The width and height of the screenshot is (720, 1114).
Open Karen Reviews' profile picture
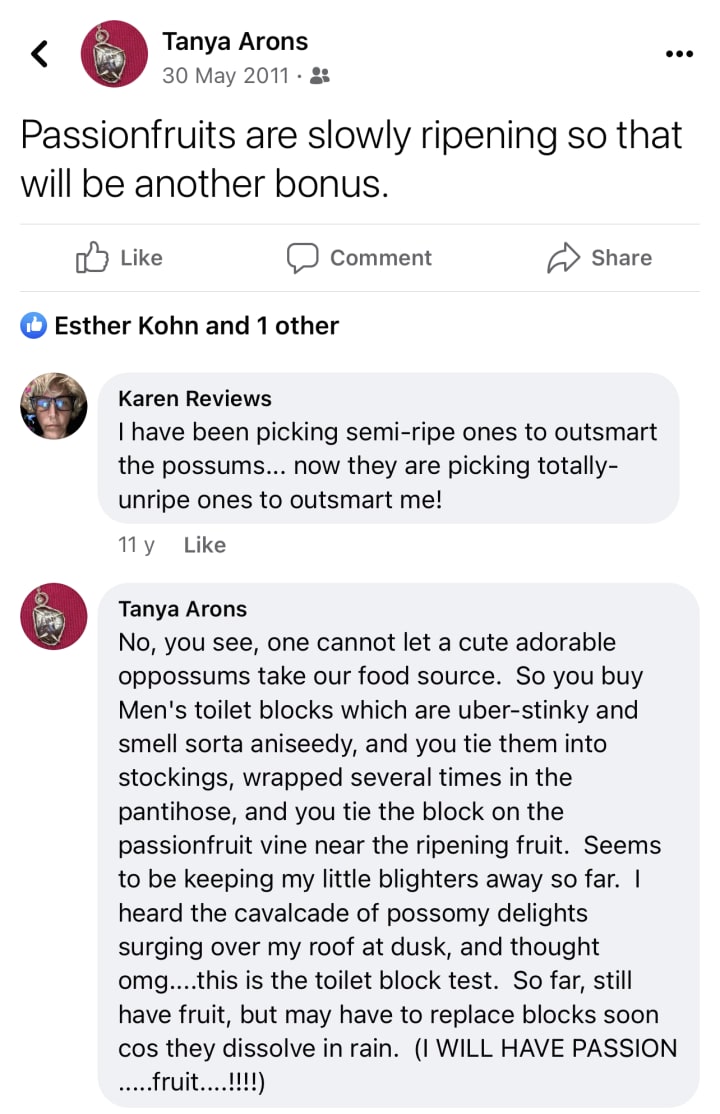[54, 407]
